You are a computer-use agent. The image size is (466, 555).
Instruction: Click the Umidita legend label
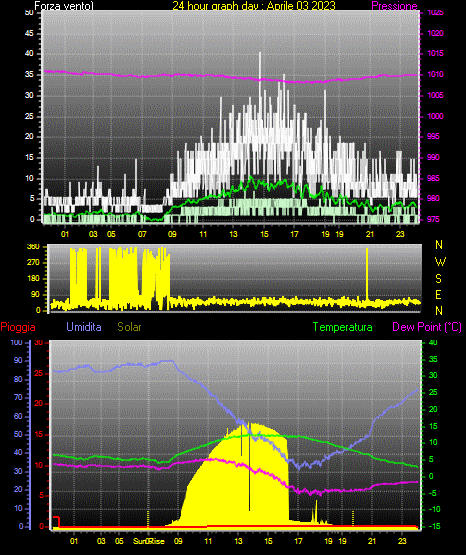click(84, 327)
